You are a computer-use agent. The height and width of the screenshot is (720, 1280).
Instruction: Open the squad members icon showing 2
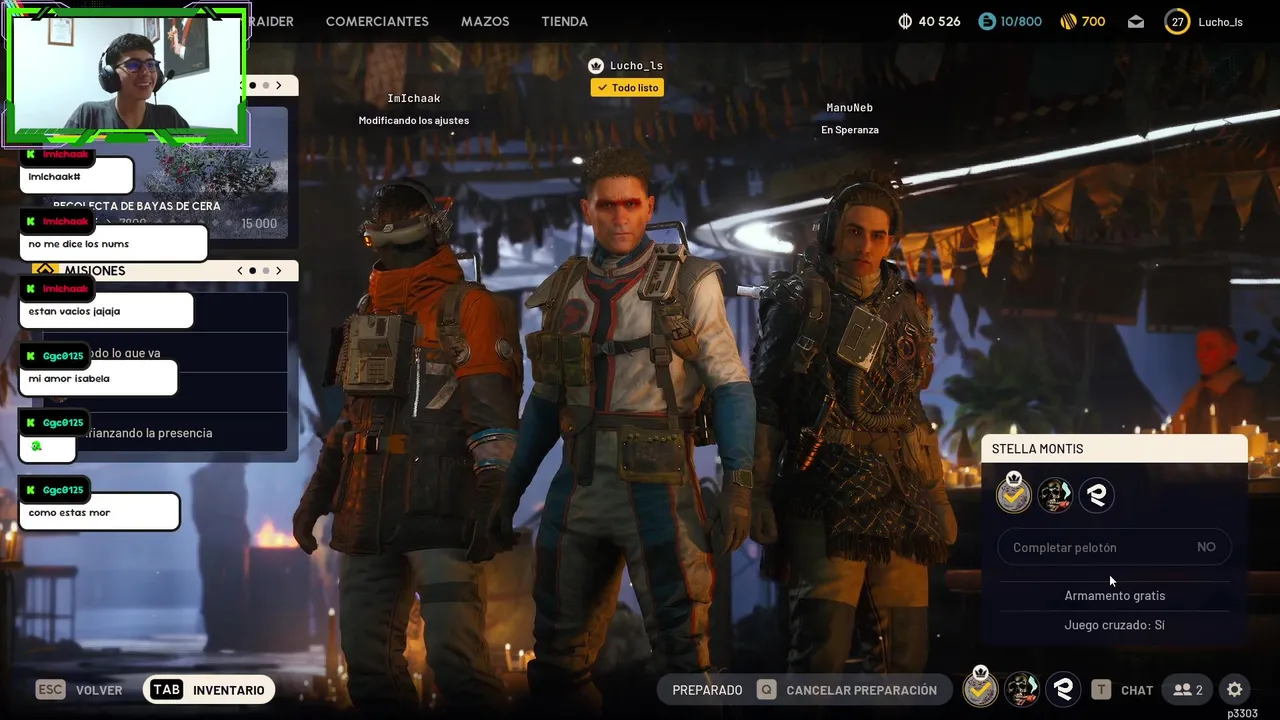pyautogui.click(x=1188, y=690)
